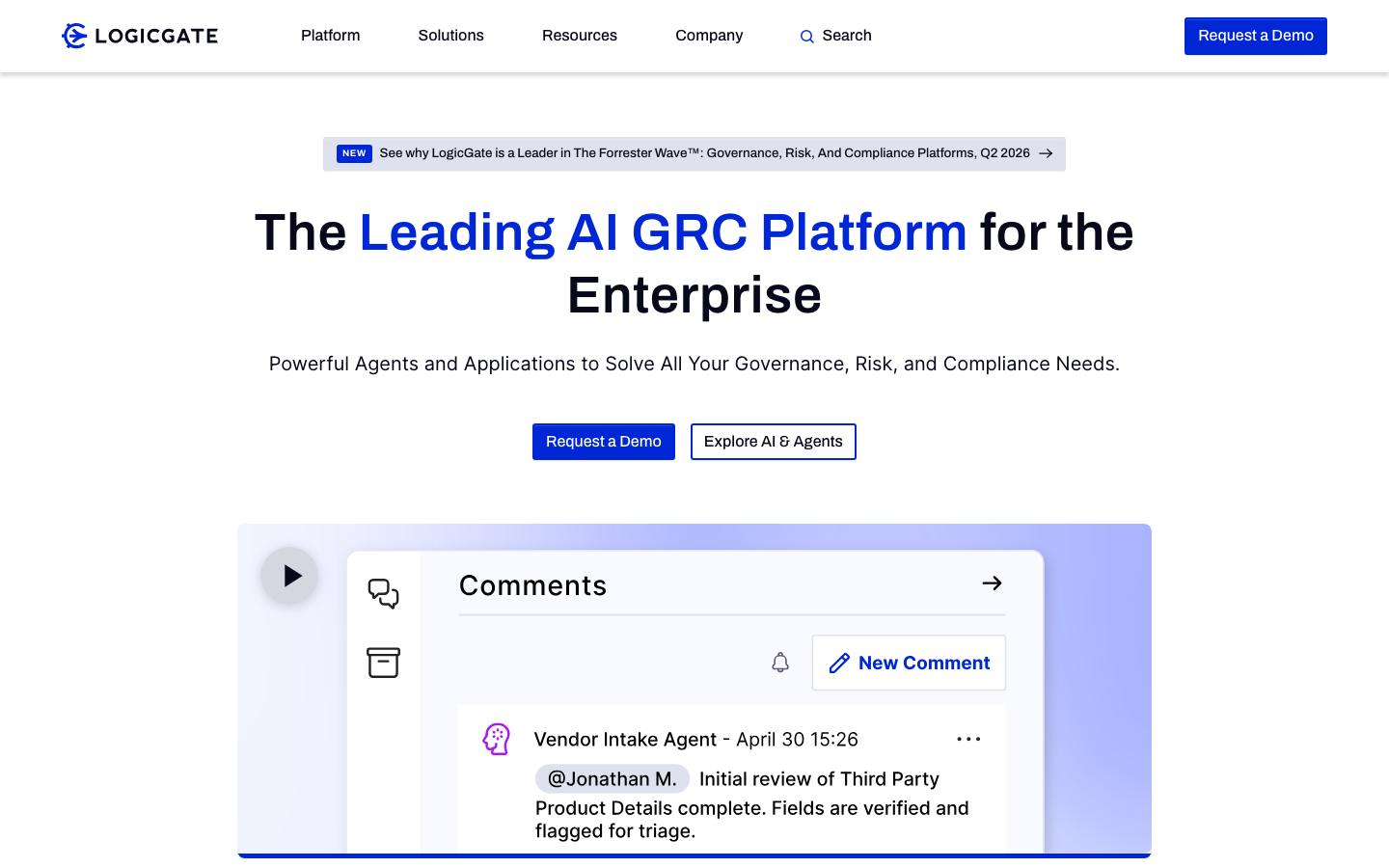
Task: Click the Search magnifier icon
Action: pos(807,37)
